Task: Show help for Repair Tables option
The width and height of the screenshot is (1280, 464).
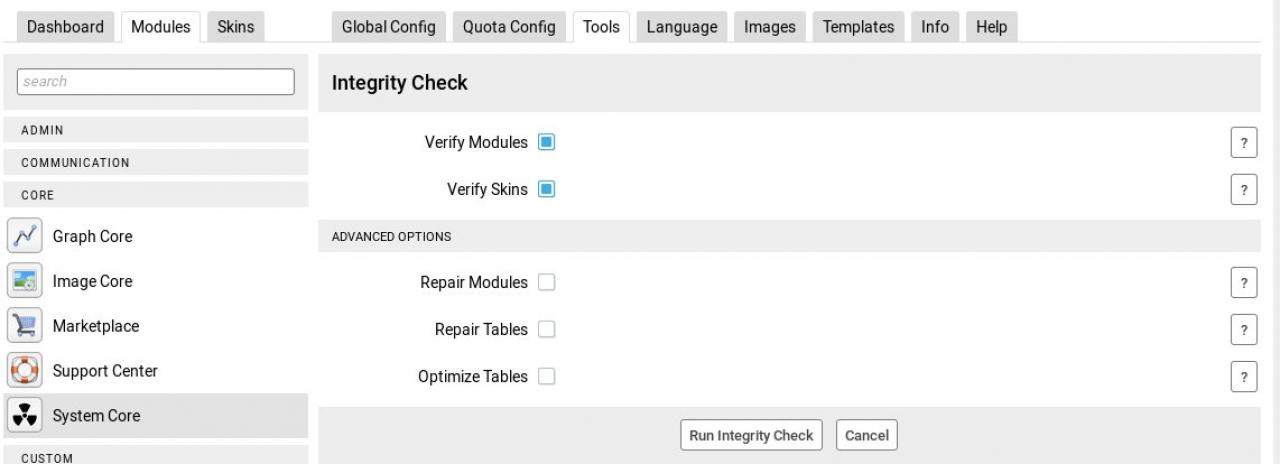Action: coord(1243,330)
